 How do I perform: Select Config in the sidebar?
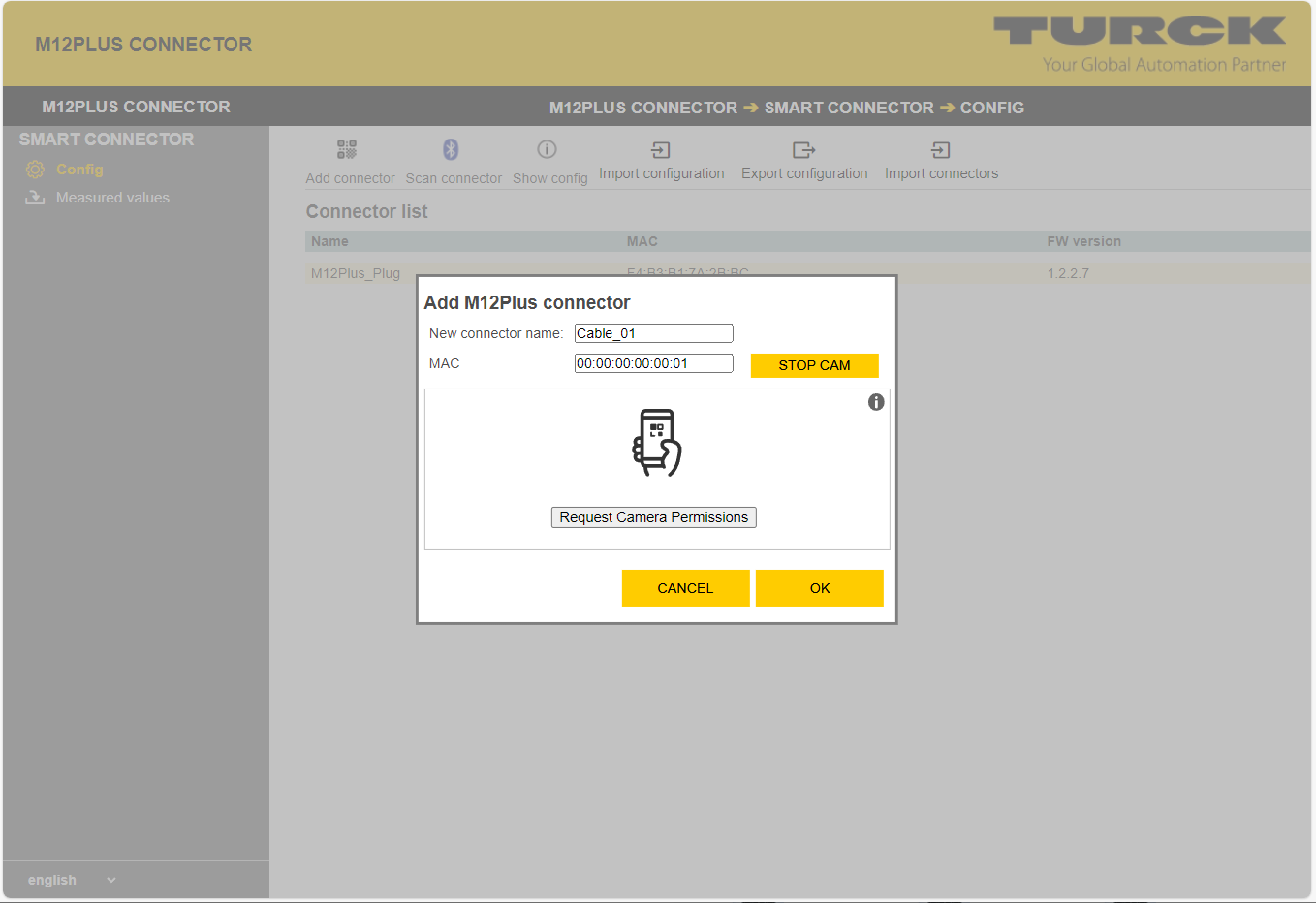point(79,170)
